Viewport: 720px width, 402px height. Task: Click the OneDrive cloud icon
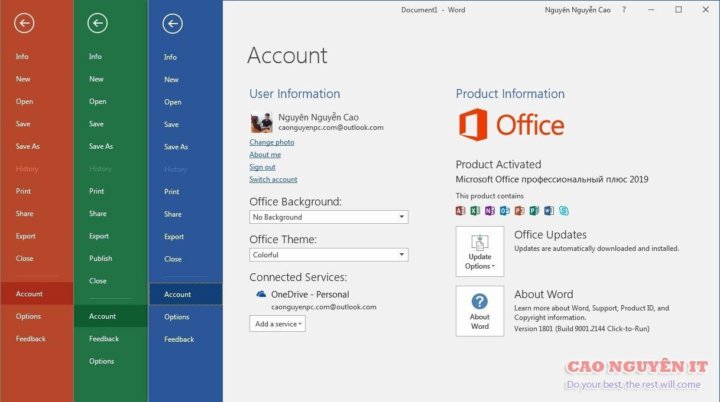click(x=261, y=294)
